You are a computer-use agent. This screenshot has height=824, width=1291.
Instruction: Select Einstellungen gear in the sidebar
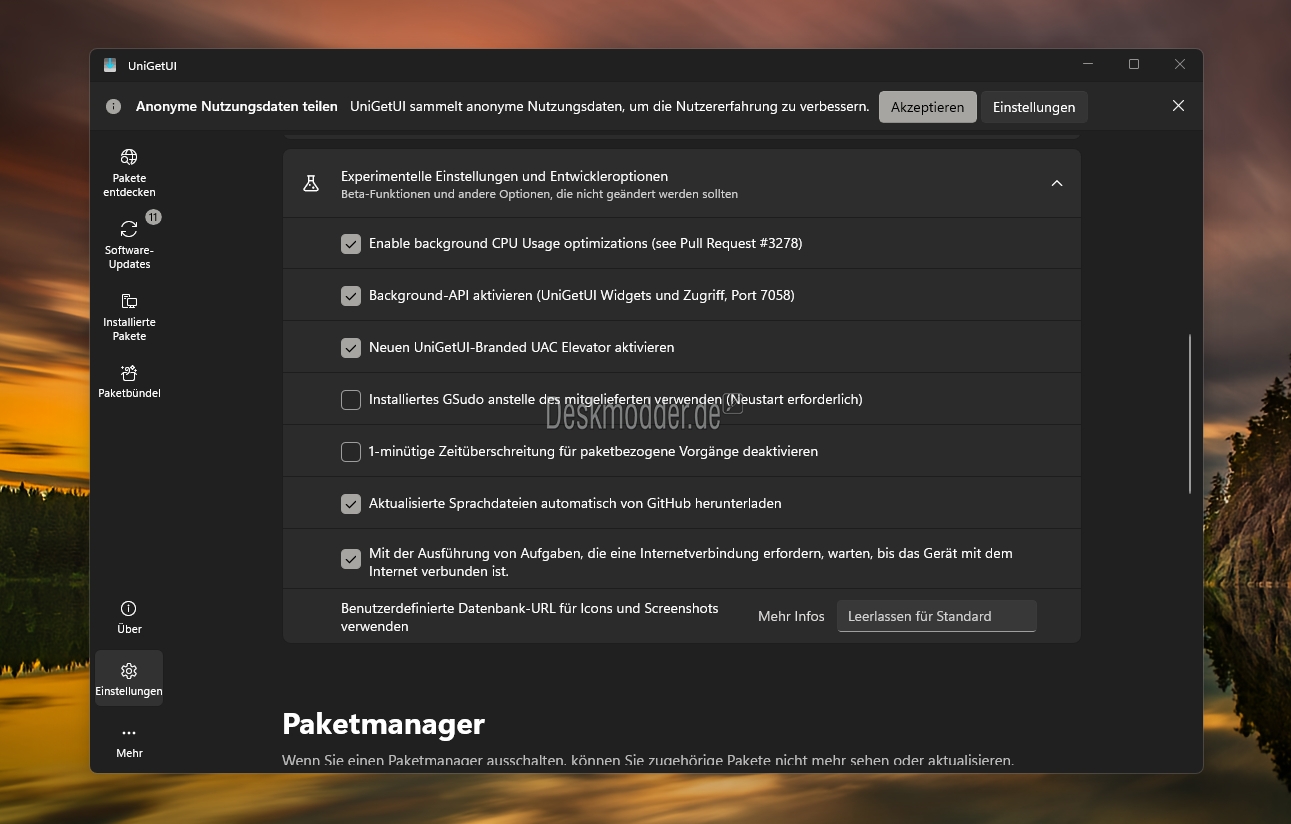(x=129, y=678)
